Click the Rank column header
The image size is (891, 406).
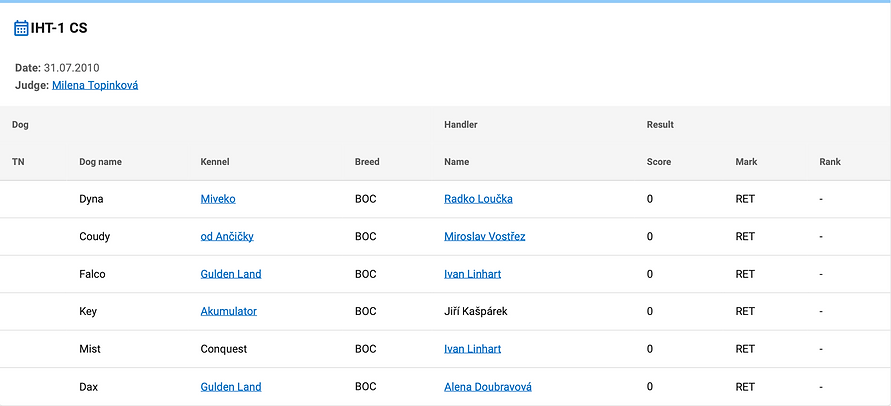click(x=830, y=162)
